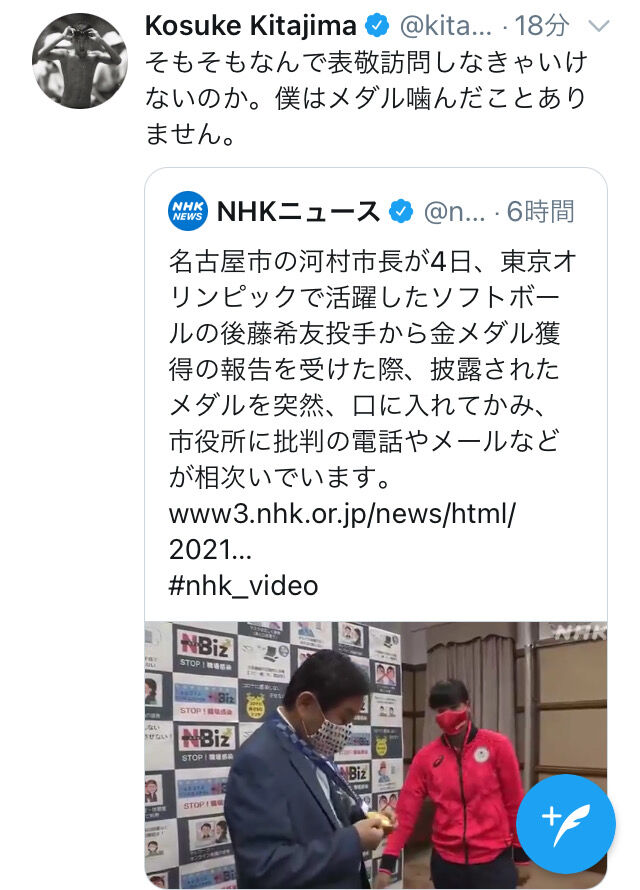The height and width of the screenshot is (890, 640).
Task: Click the @n... NHK handle
Action: coord(454,212)
